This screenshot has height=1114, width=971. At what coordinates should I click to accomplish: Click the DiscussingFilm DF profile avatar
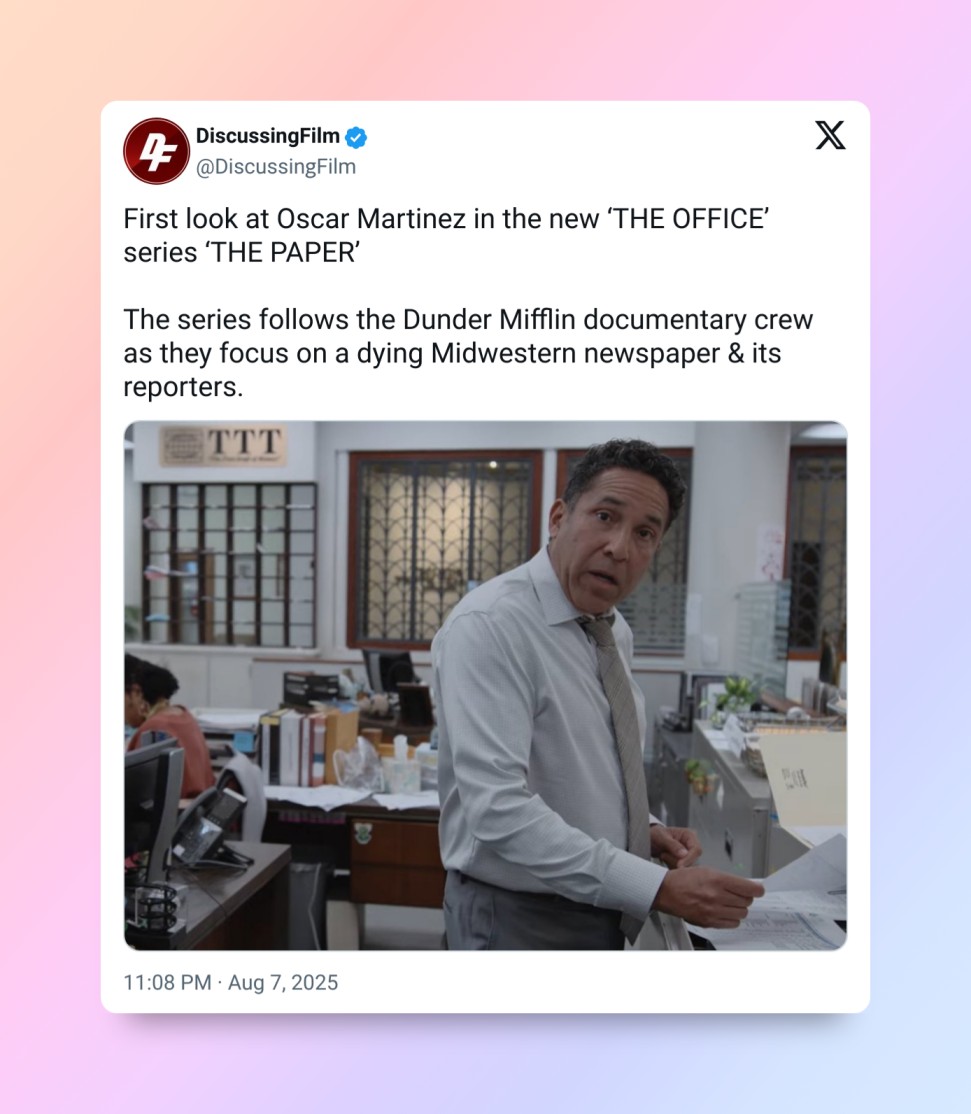pyautogui.click(x=156, y=151)
